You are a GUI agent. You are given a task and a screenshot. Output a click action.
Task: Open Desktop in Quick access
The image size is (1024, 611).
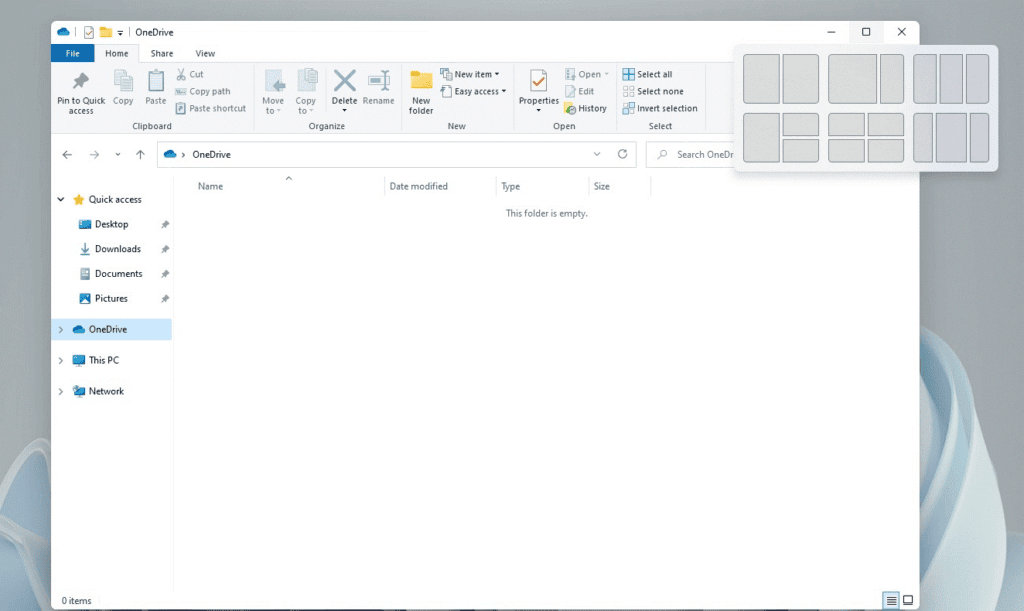112,224
